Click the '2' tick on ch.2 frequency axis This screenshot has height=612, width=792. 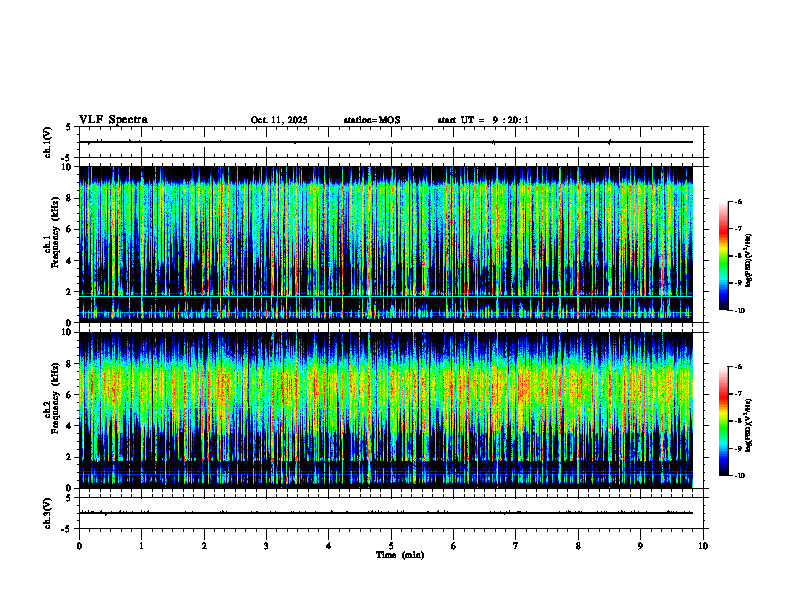(x=70, y=457)
